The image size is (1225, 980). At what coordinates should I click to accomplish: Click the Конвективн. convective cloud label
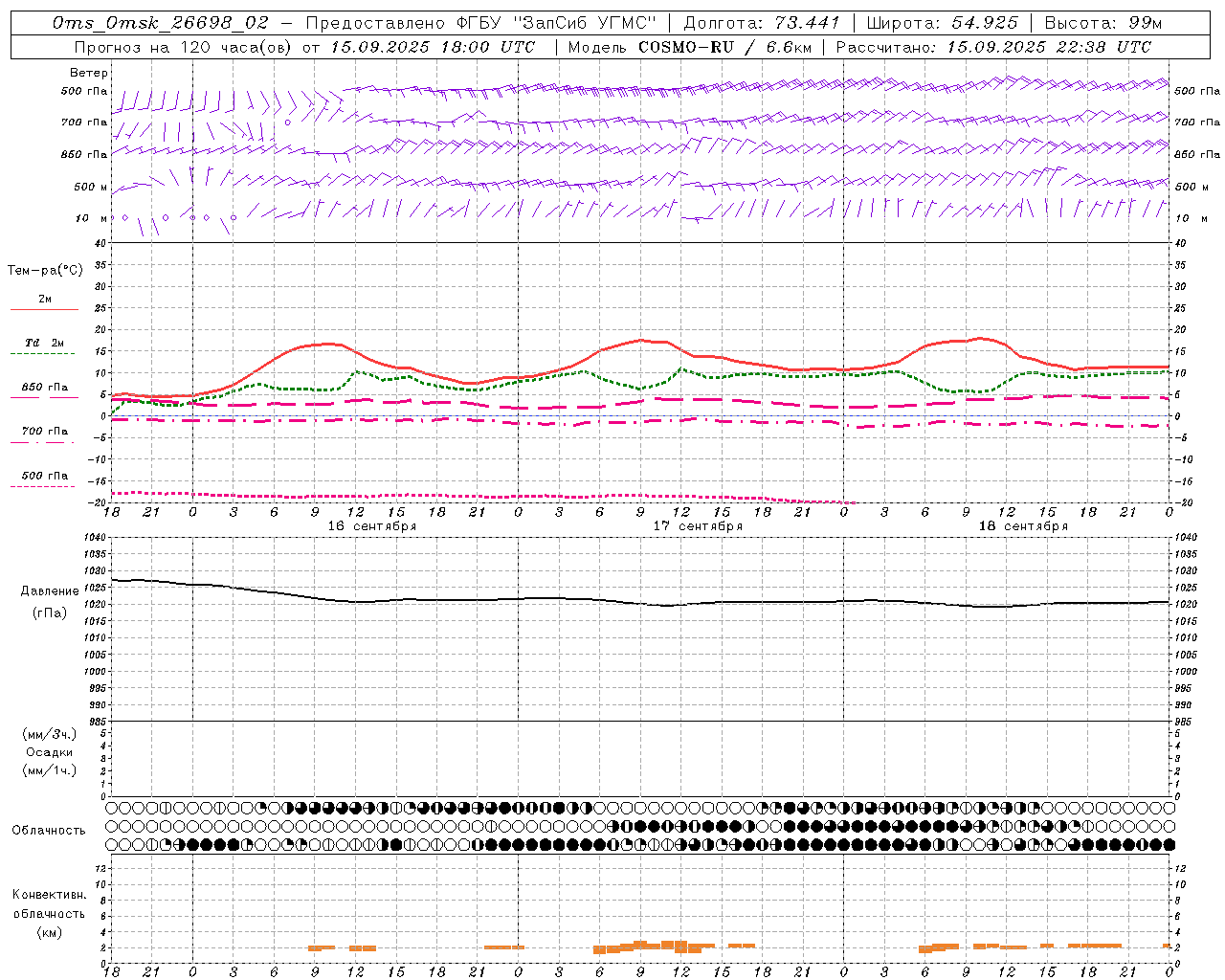(x=49, y=895)
